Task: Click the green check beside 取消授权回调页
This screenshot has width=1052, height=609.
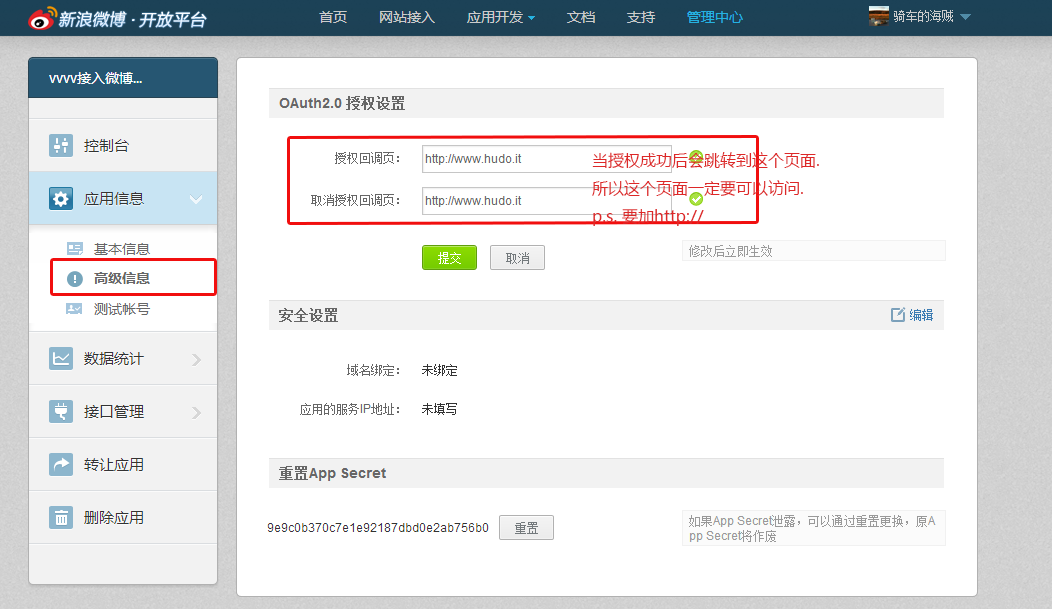Action: [696, 199]
